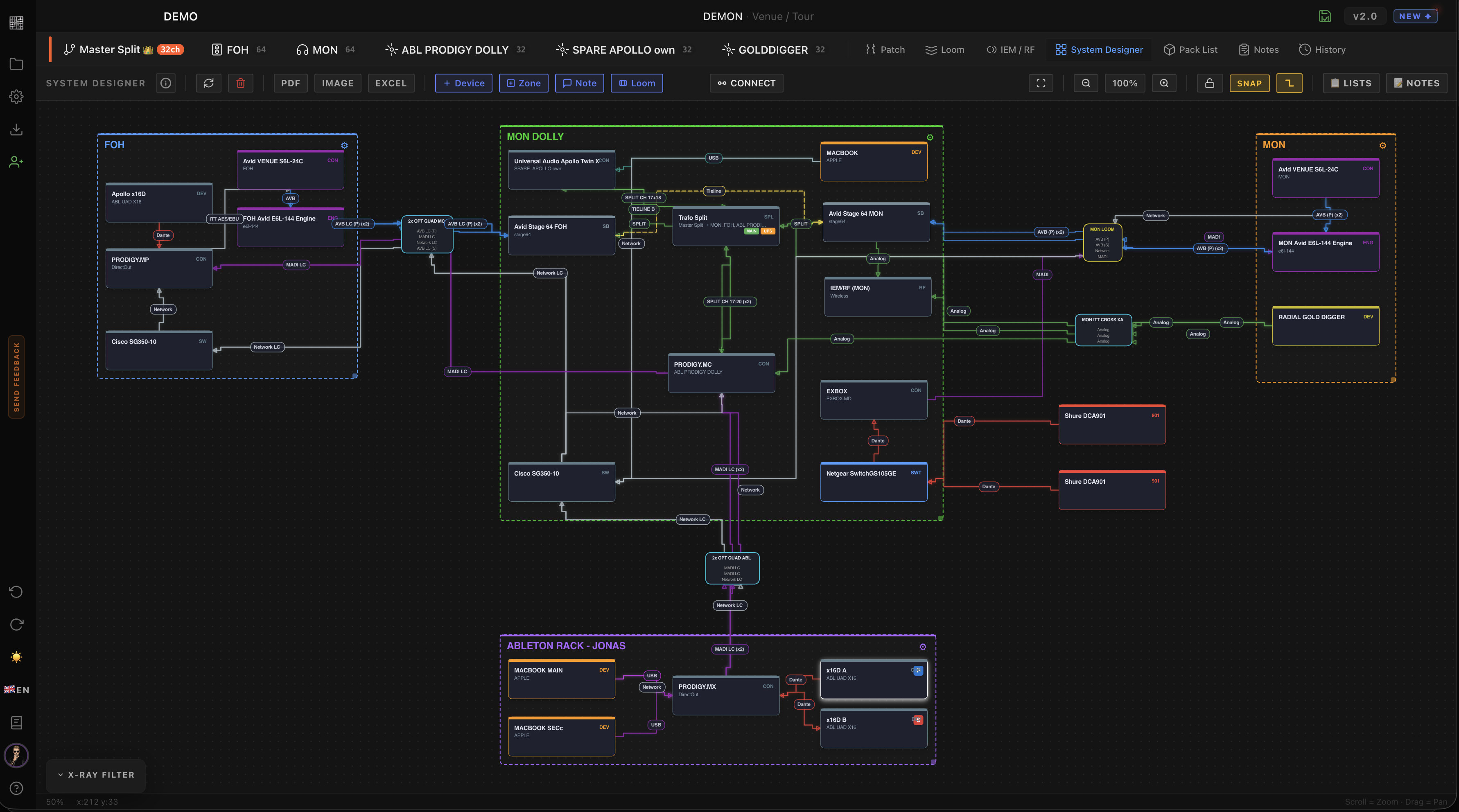Click the SEND FEEDBACK side tab
Image resolution: width=1459 pixels, height=812 pixels.
click(16, 377)
